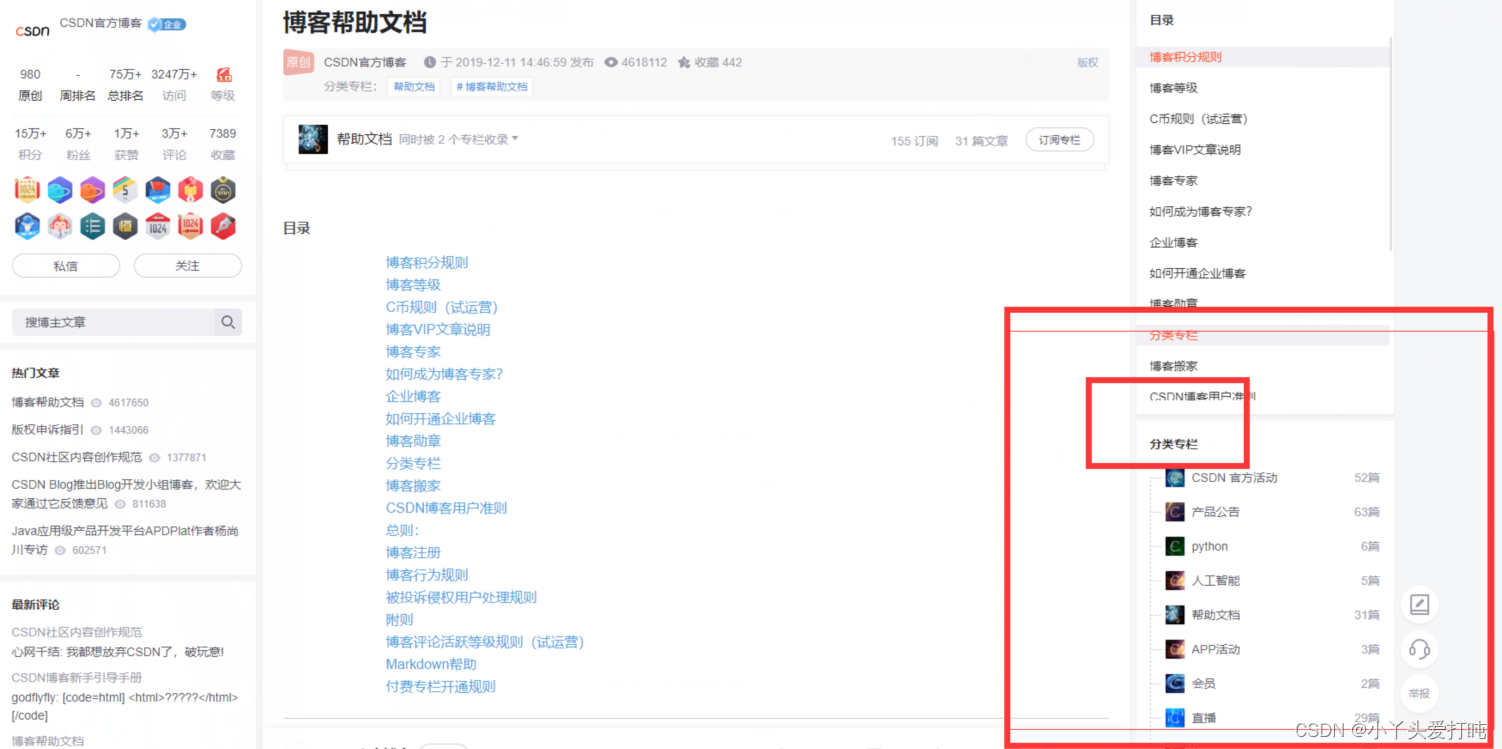
Task: Click the CSDN 官方活动 column icon
Action: click(x=1175, y=478)
